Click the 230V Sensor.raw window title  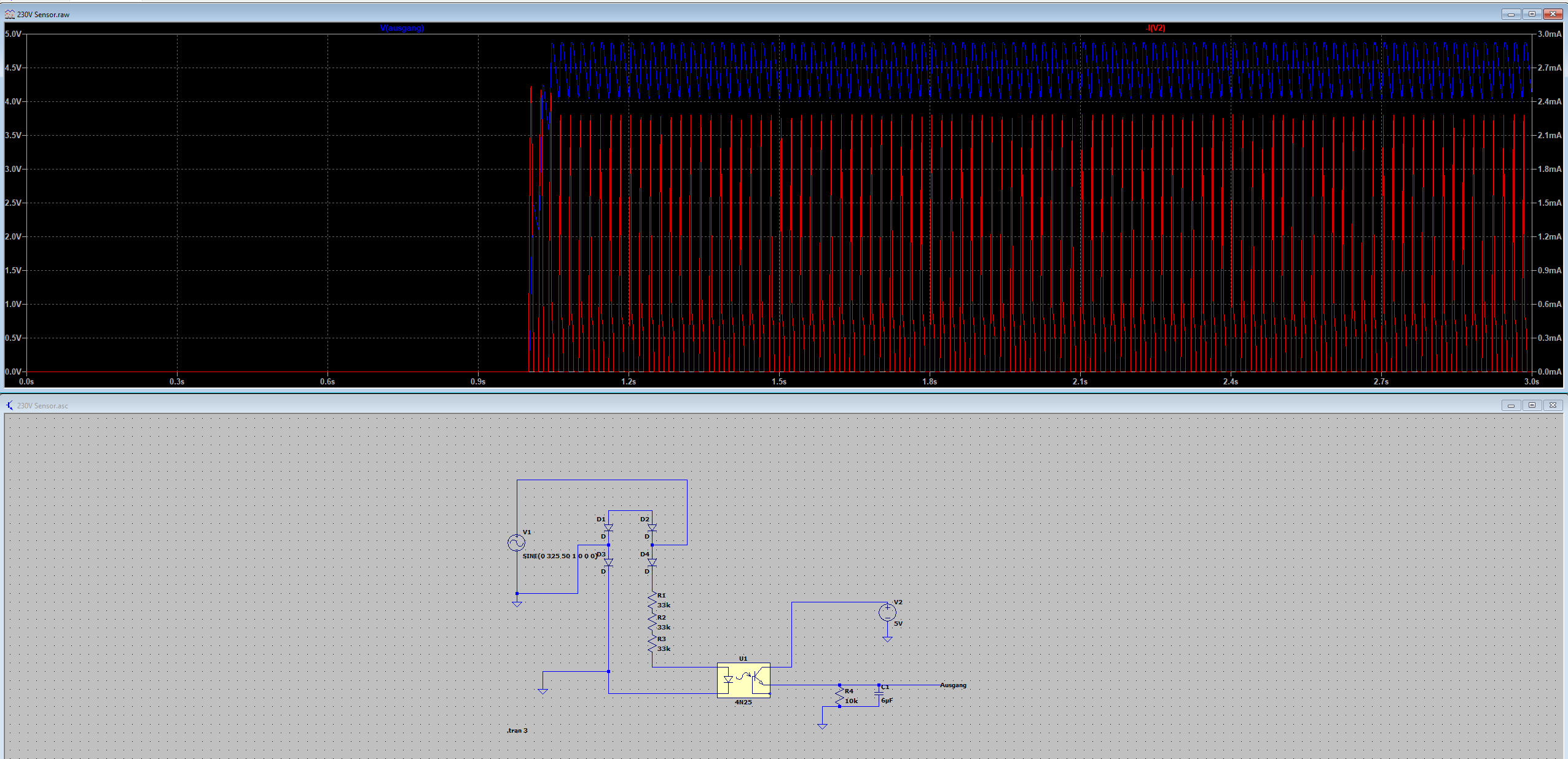[43, 15]
